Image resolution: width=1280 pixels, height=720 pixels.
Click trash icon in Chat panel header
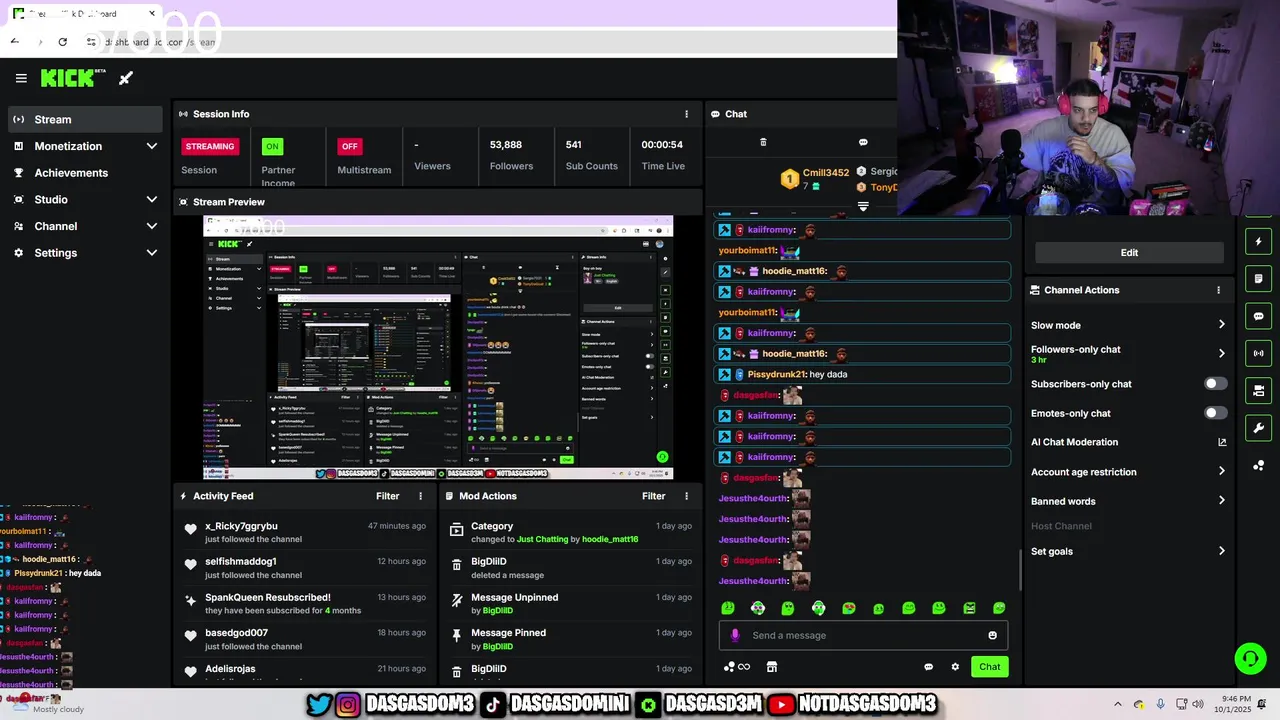(x=763, y=142)
